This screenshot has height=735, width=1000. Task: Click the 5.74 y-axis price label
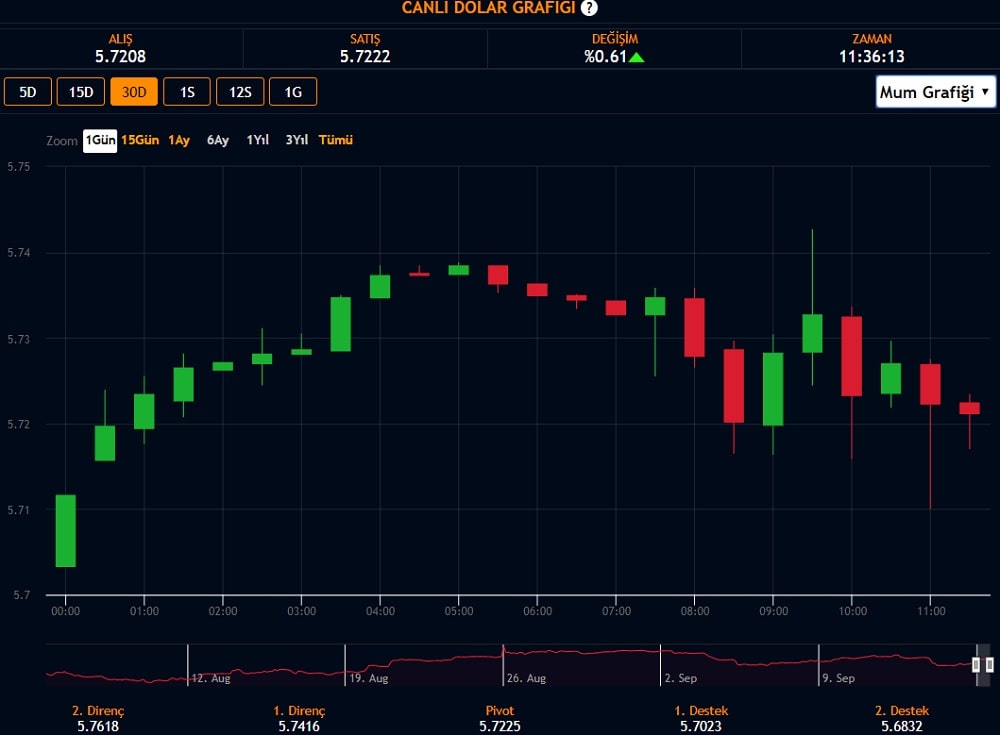(18, 253)
